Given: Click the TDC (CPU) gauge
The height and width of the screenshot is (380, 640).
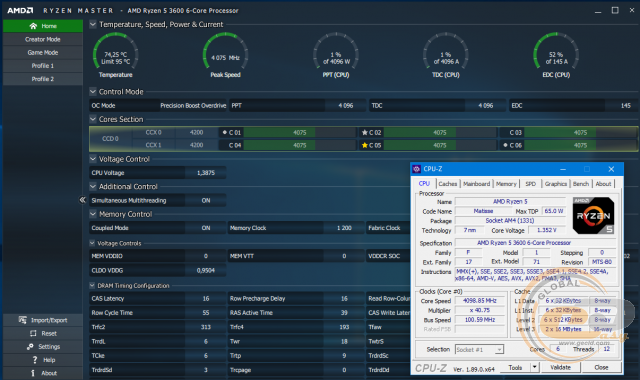Looking at the screenshot, I should pyautogui.click(x=446, y=55).
